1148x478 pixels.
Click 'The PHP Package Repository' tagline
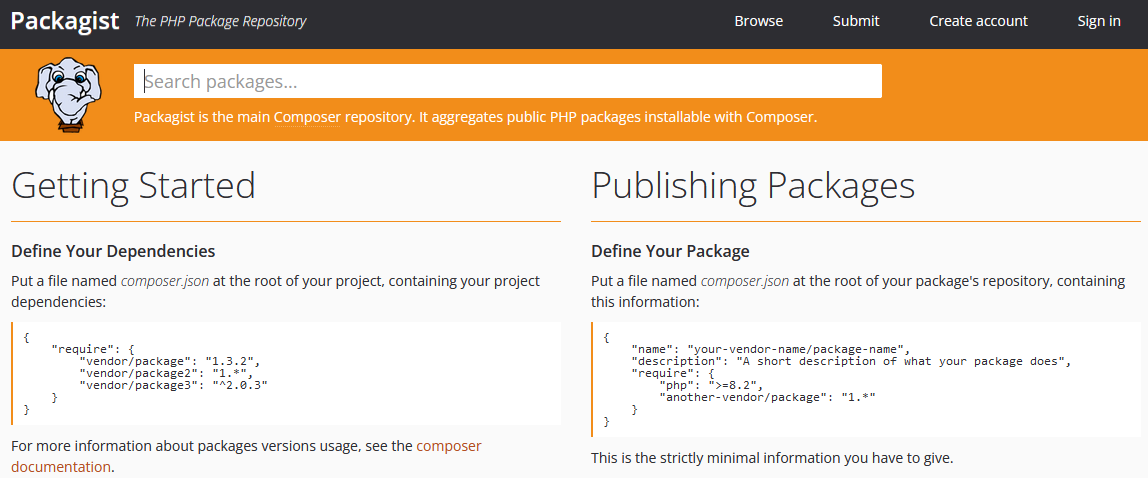click(220, 21)
